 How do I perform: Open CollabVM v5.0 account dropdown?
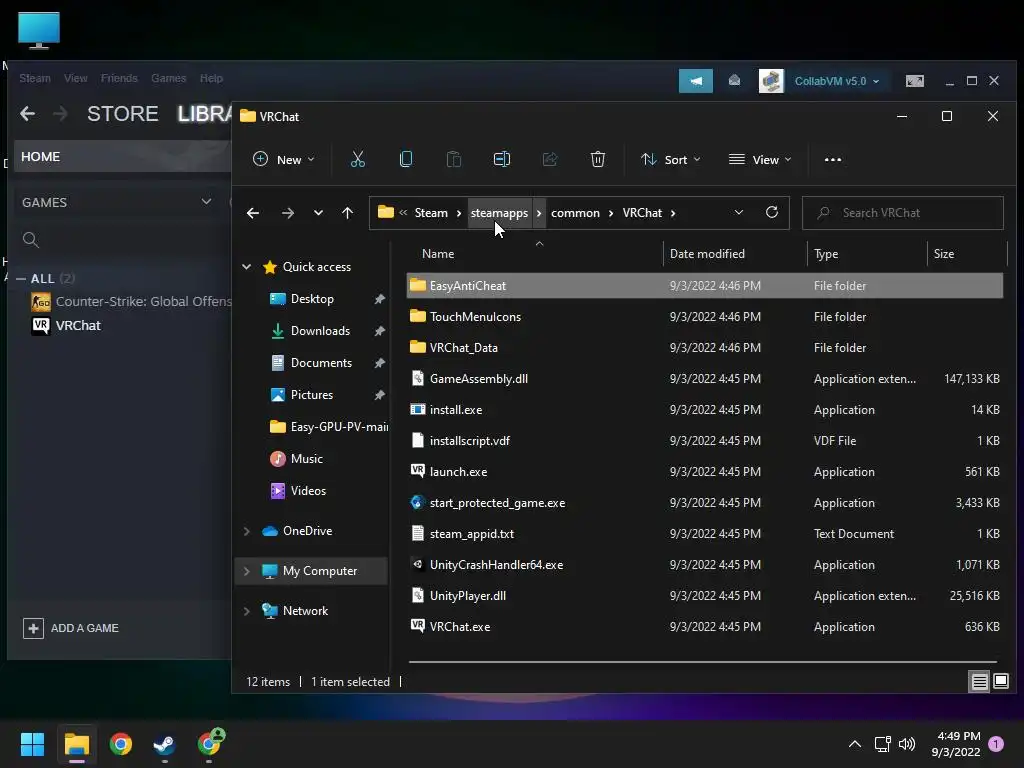(837, 81)
